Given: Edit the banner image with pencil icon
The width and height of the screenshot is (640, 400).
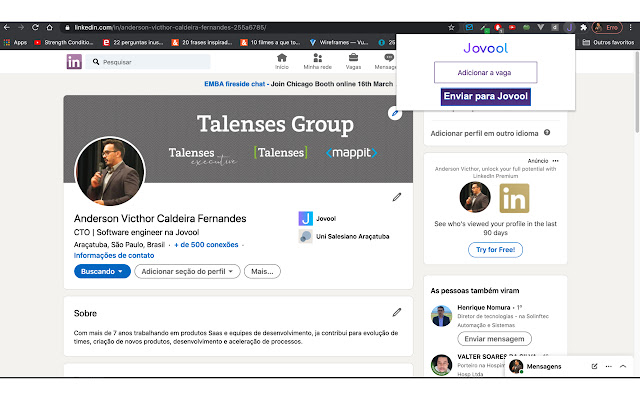Looking at the screenshot, I should point(395,113).
